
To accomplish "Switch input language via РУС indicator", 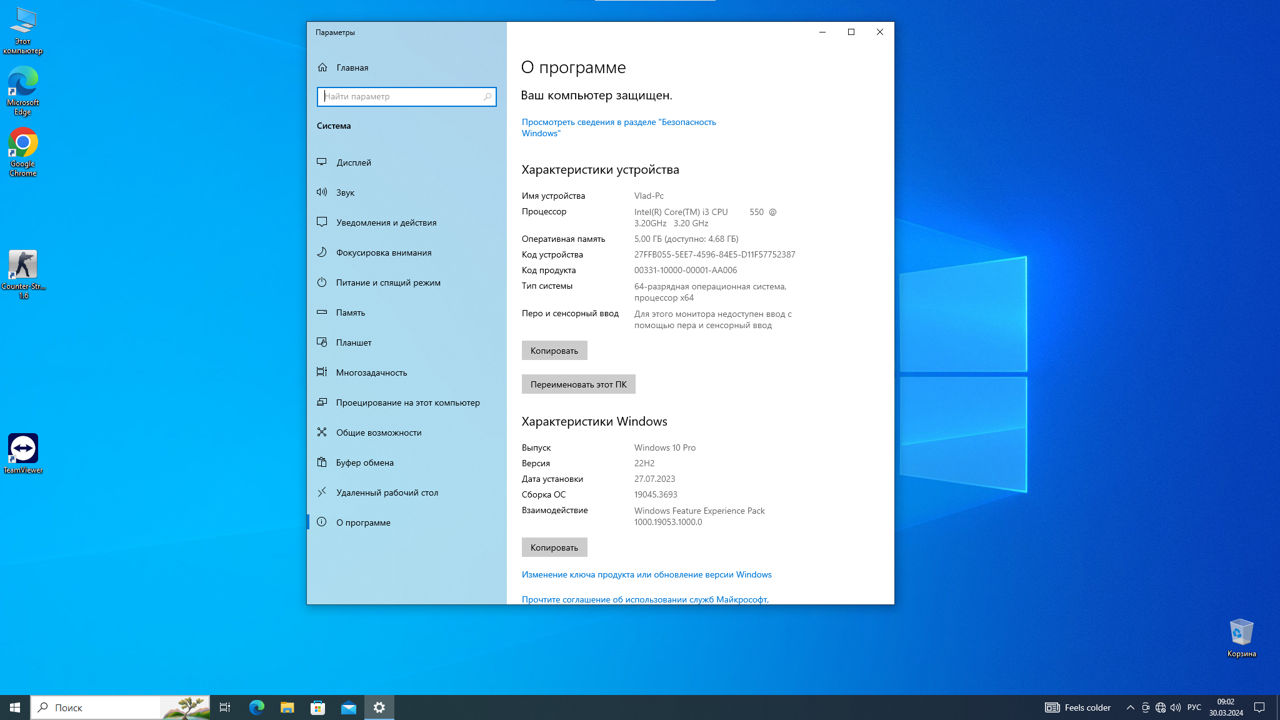I will [x=1194, y=707].
